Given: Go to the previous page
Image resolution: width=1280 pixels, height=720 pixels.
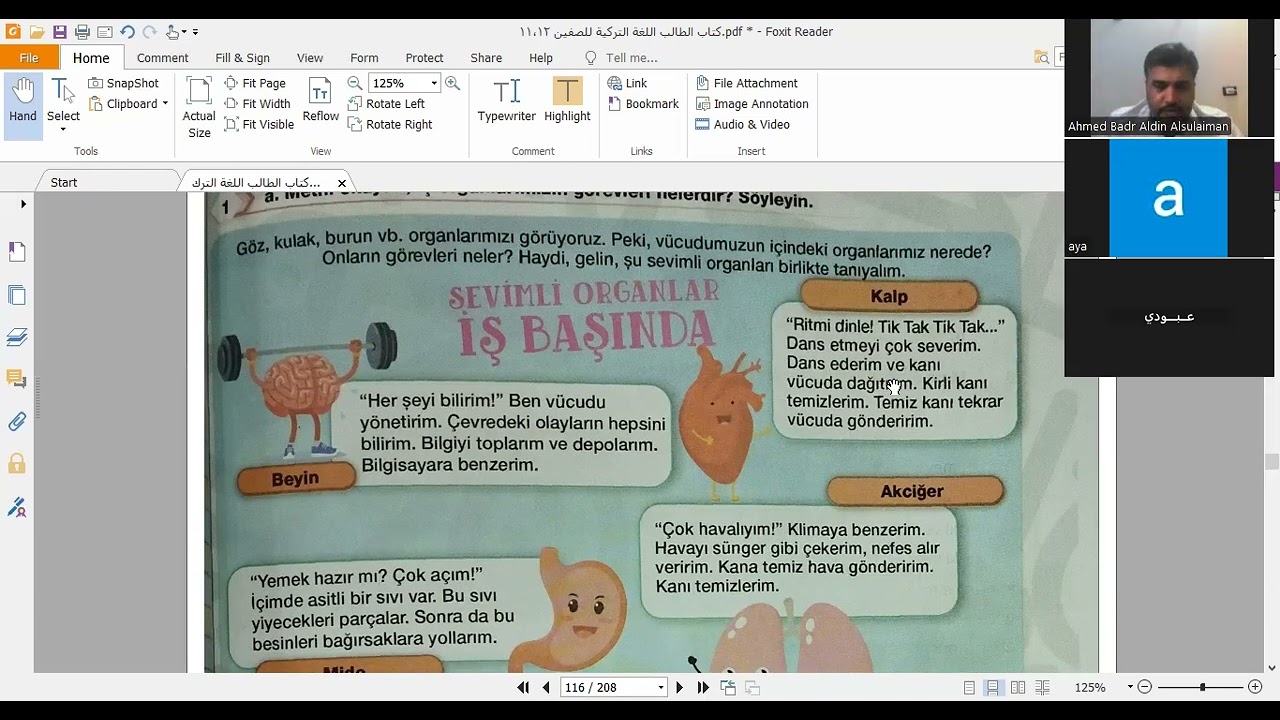Looking at the screenshot, I should point(546,688).
